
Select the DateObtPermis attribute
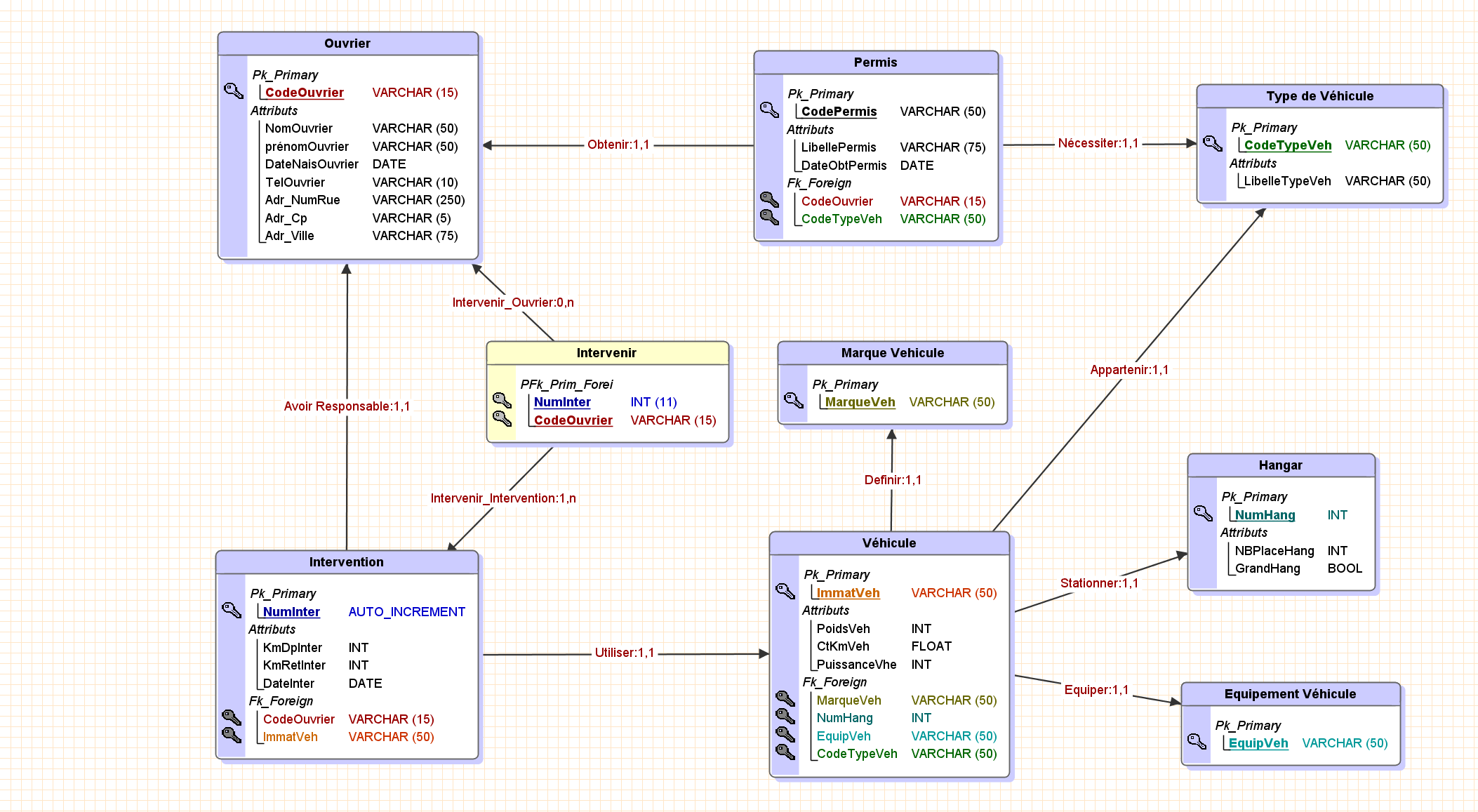click(844, 166)
